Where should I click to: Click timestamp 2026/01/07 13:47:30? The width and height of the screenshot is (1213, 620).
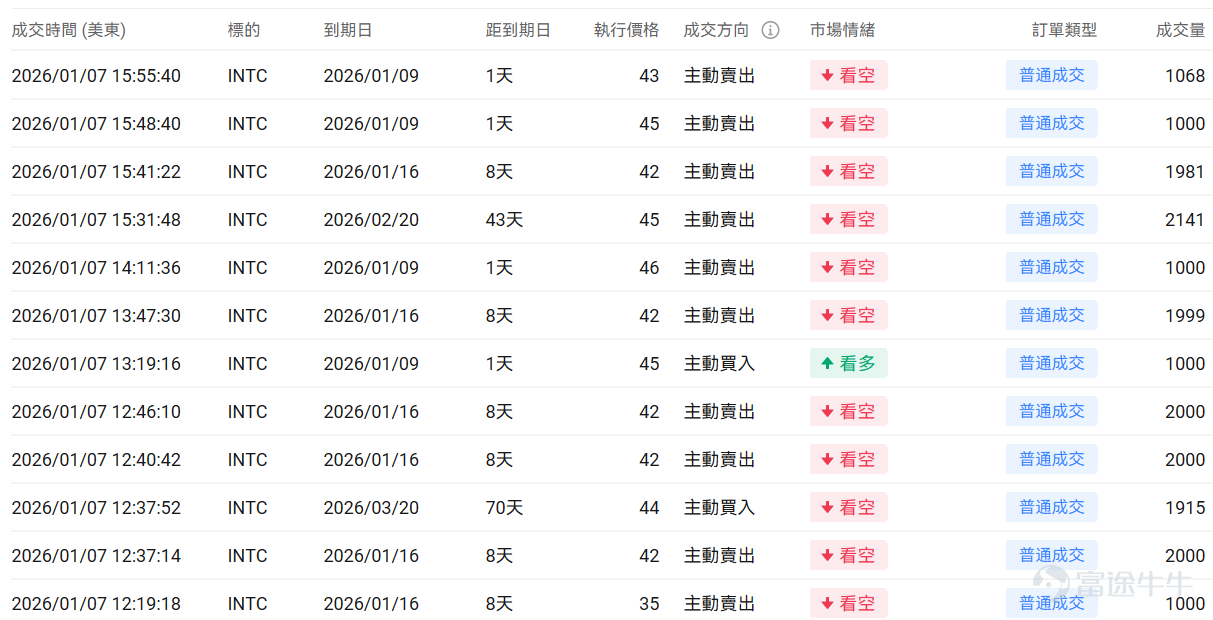tap(96, 316)
